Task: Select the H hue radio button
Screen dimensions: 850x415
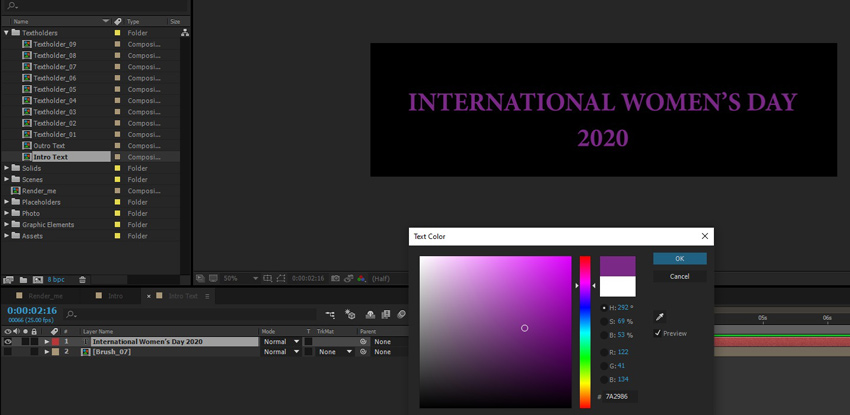Action: [x=604, y=308]
